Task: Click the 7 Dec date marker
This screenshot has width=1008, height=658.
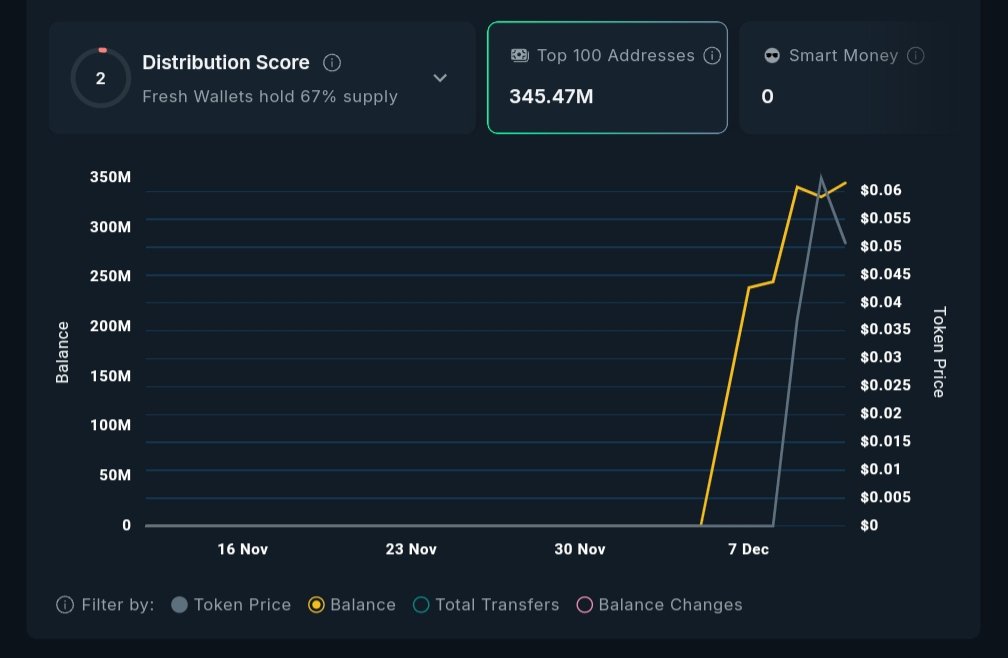Action: (748, 549)
